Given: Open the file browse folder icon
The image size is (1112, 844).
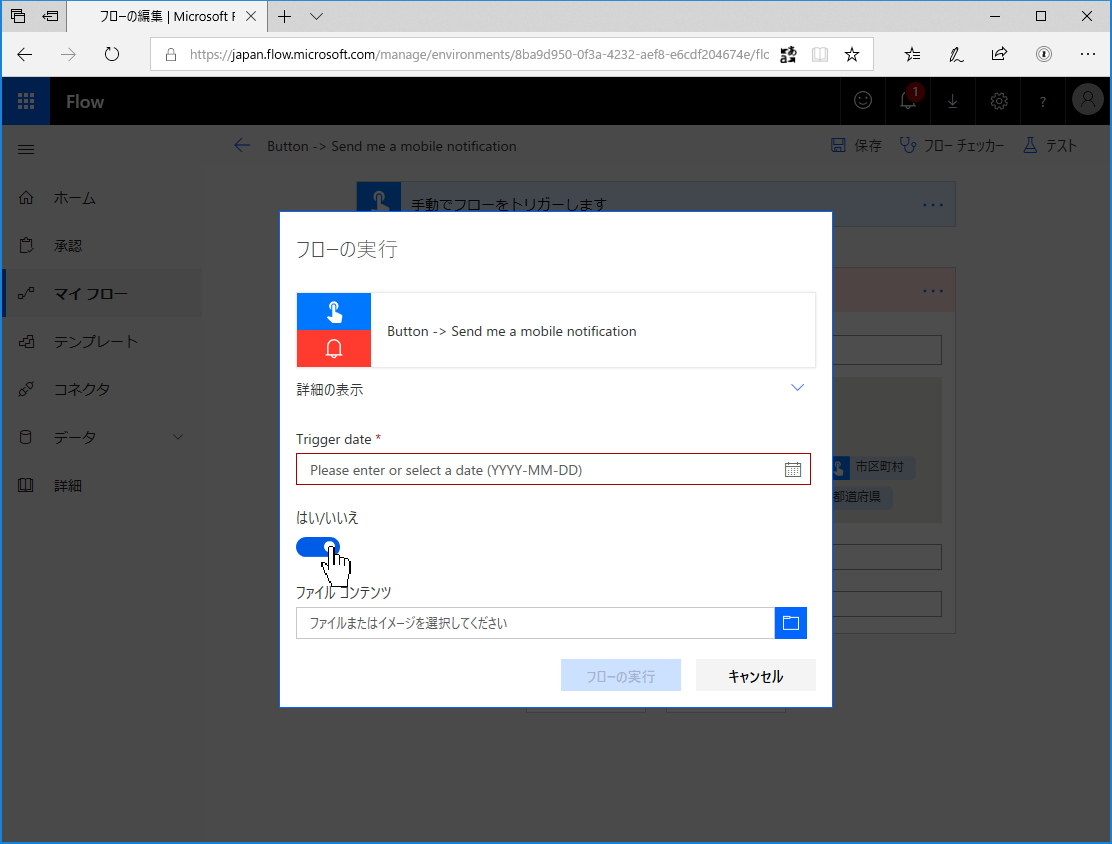Looking at the screenshot, I should pyautogui.click(x=791, y=623).
